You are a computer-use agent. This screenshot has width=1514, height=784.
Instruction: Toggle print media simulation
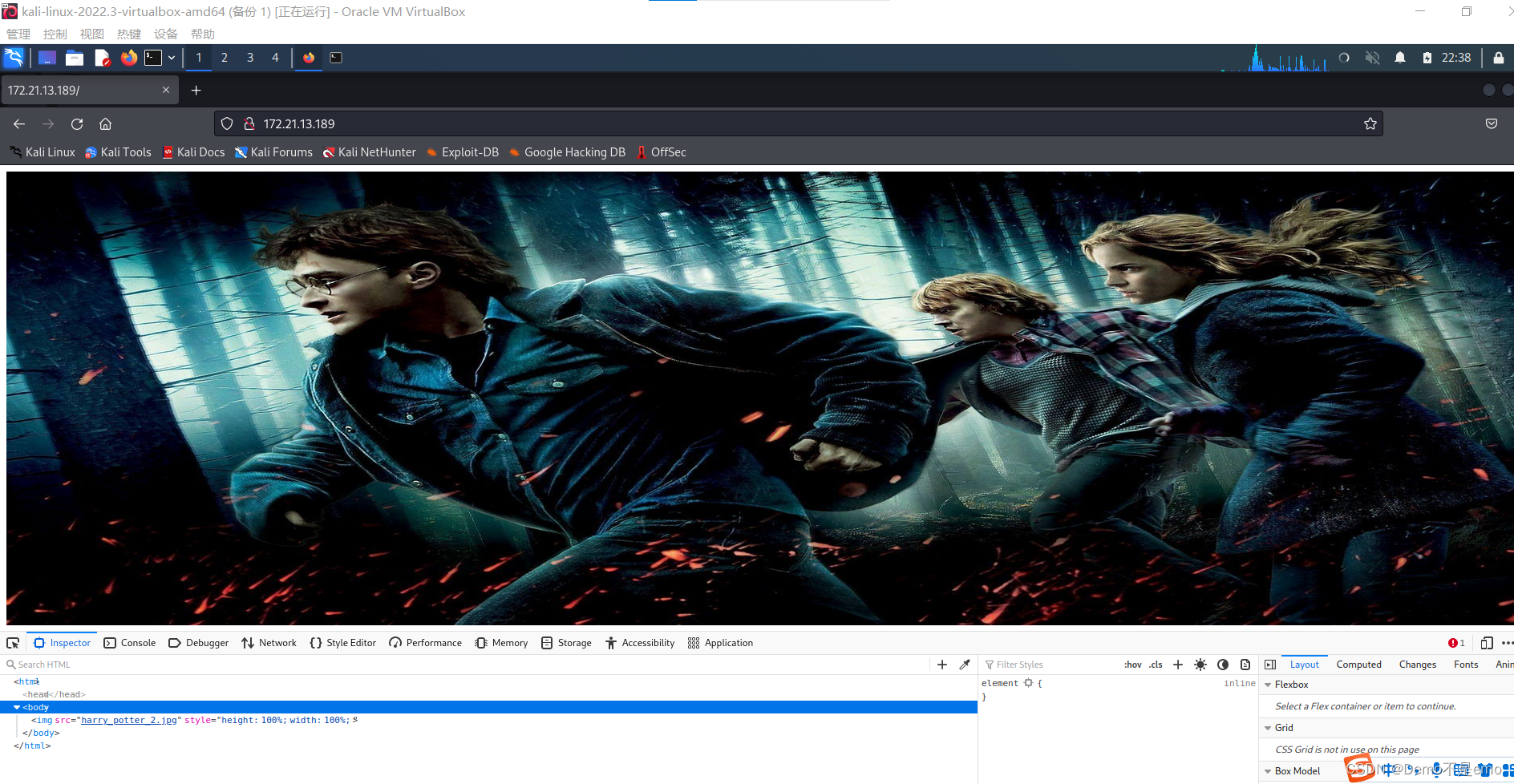[x=1245, y=665]
